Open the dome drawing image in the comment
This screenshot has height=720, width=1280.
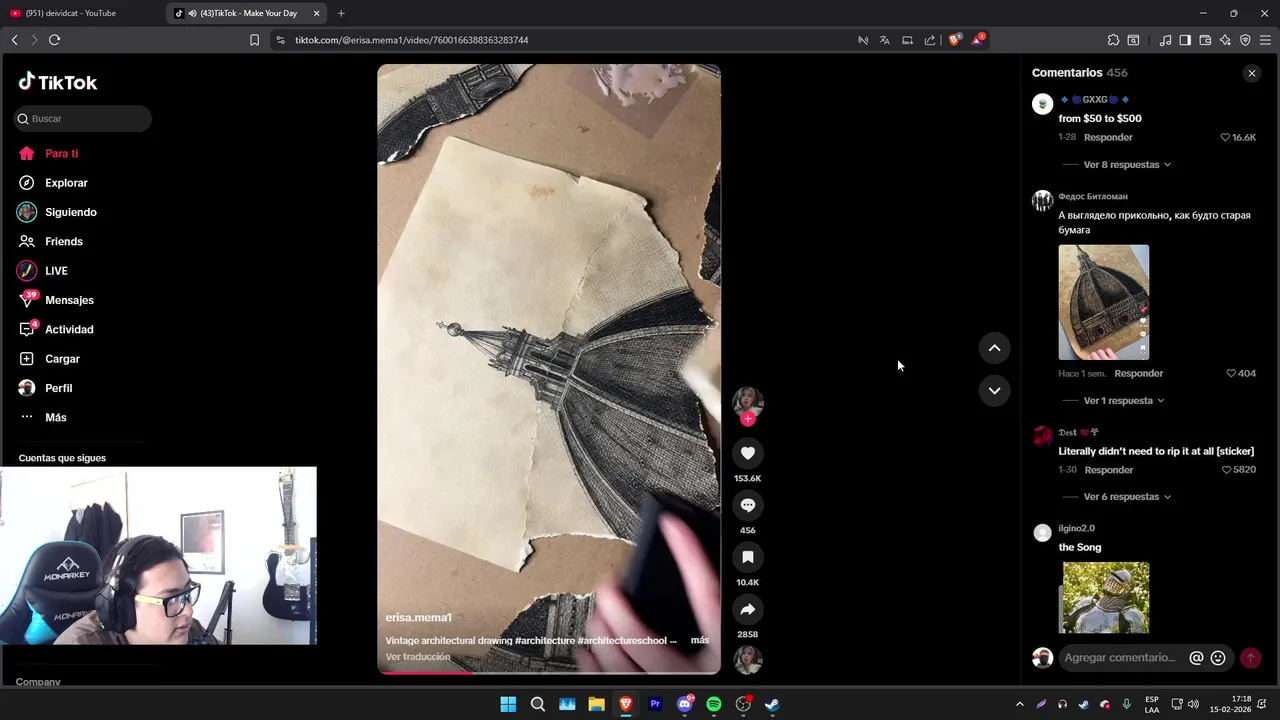tap(1104, 302)
